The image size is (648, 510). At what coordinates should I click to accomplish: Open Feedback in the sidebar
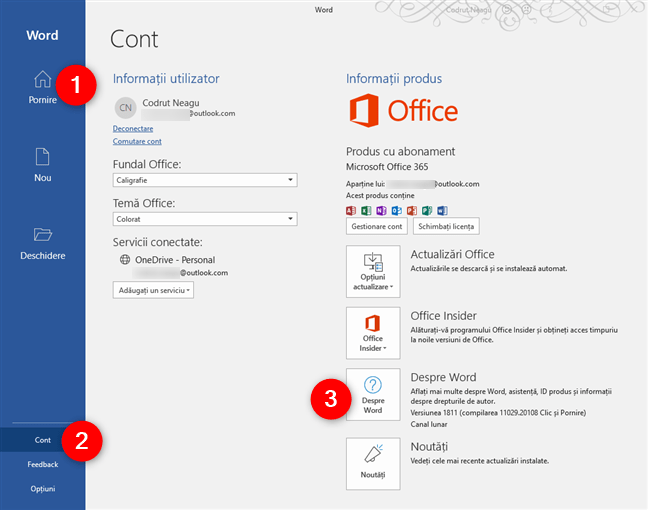click(x=43, y=465)
